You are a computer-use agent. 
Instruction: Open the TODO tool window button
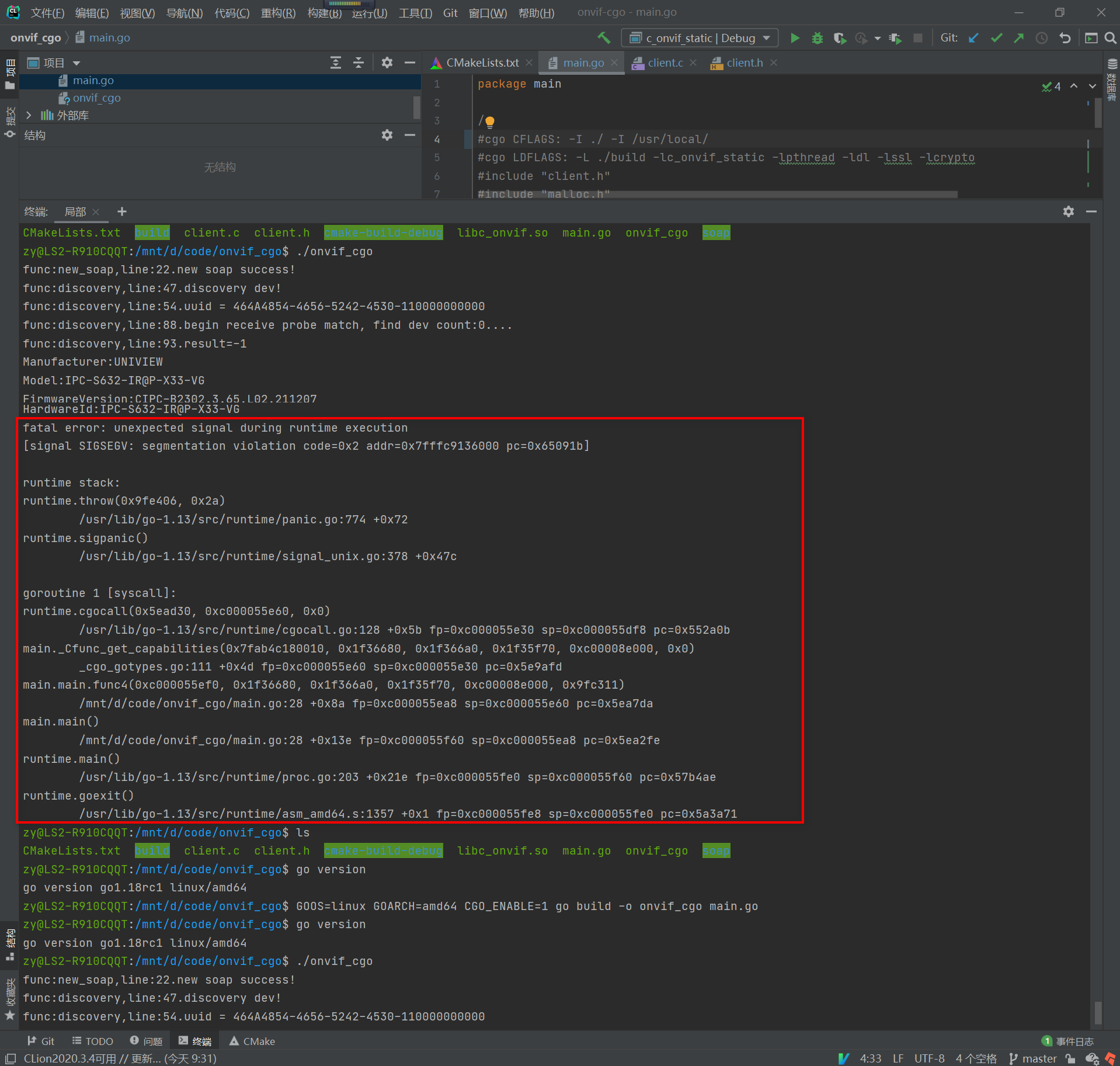click(x=92, y=1041)
